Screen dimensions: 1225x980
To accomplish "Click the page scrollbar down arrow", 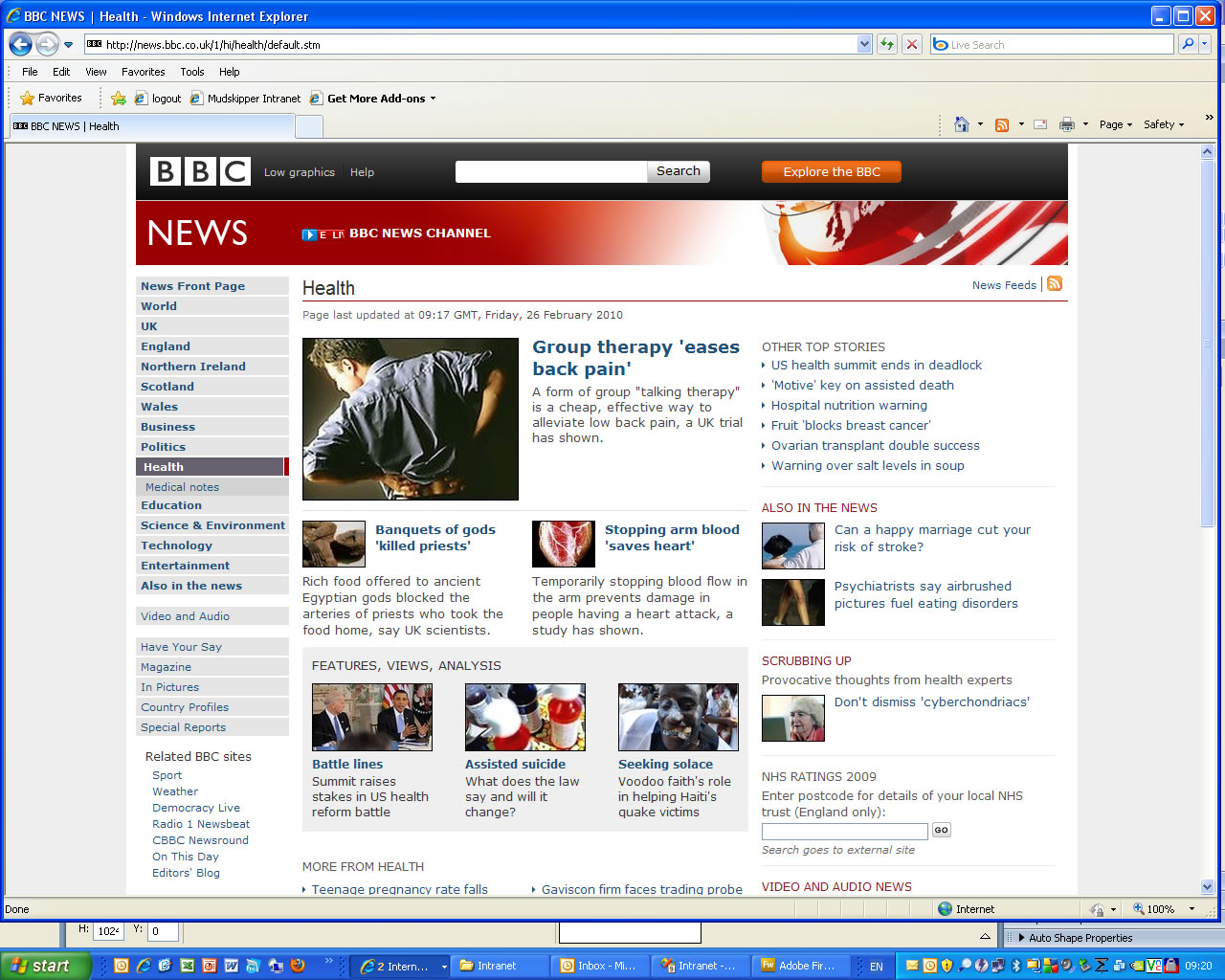I will coord(1208,887).
